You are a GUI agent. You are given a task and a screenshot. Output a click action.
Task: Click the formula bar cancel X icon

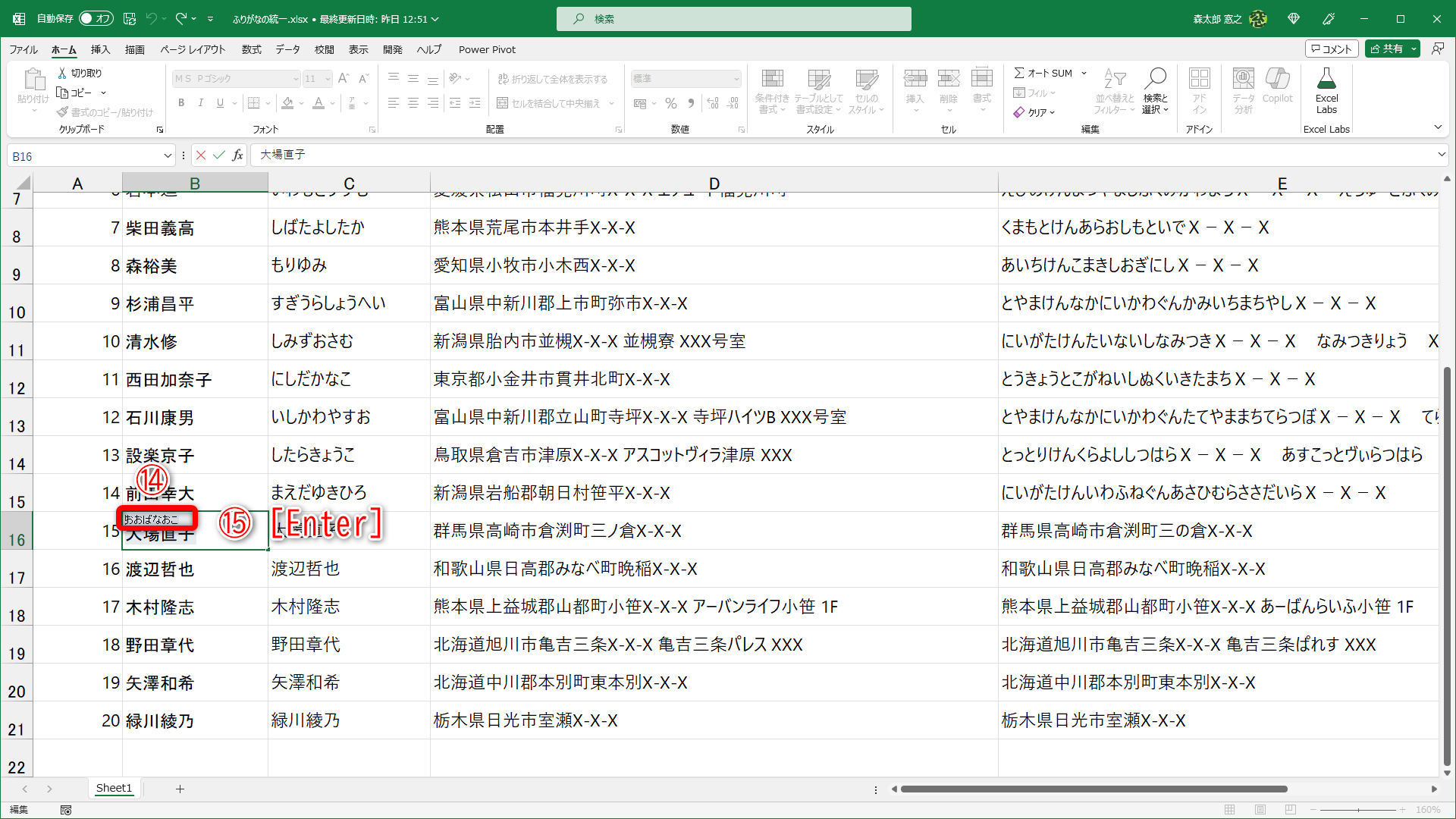(x=201, y=155)
